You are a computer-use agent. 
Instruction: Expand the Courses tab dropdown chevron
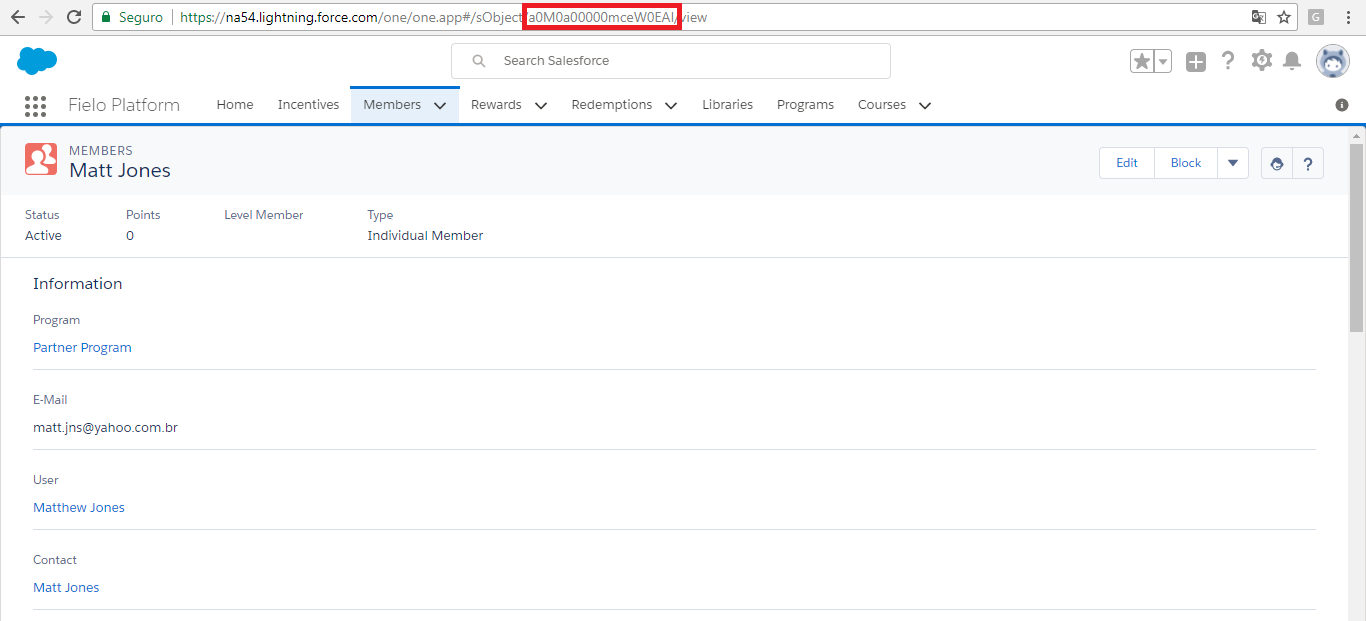point(924,105)
